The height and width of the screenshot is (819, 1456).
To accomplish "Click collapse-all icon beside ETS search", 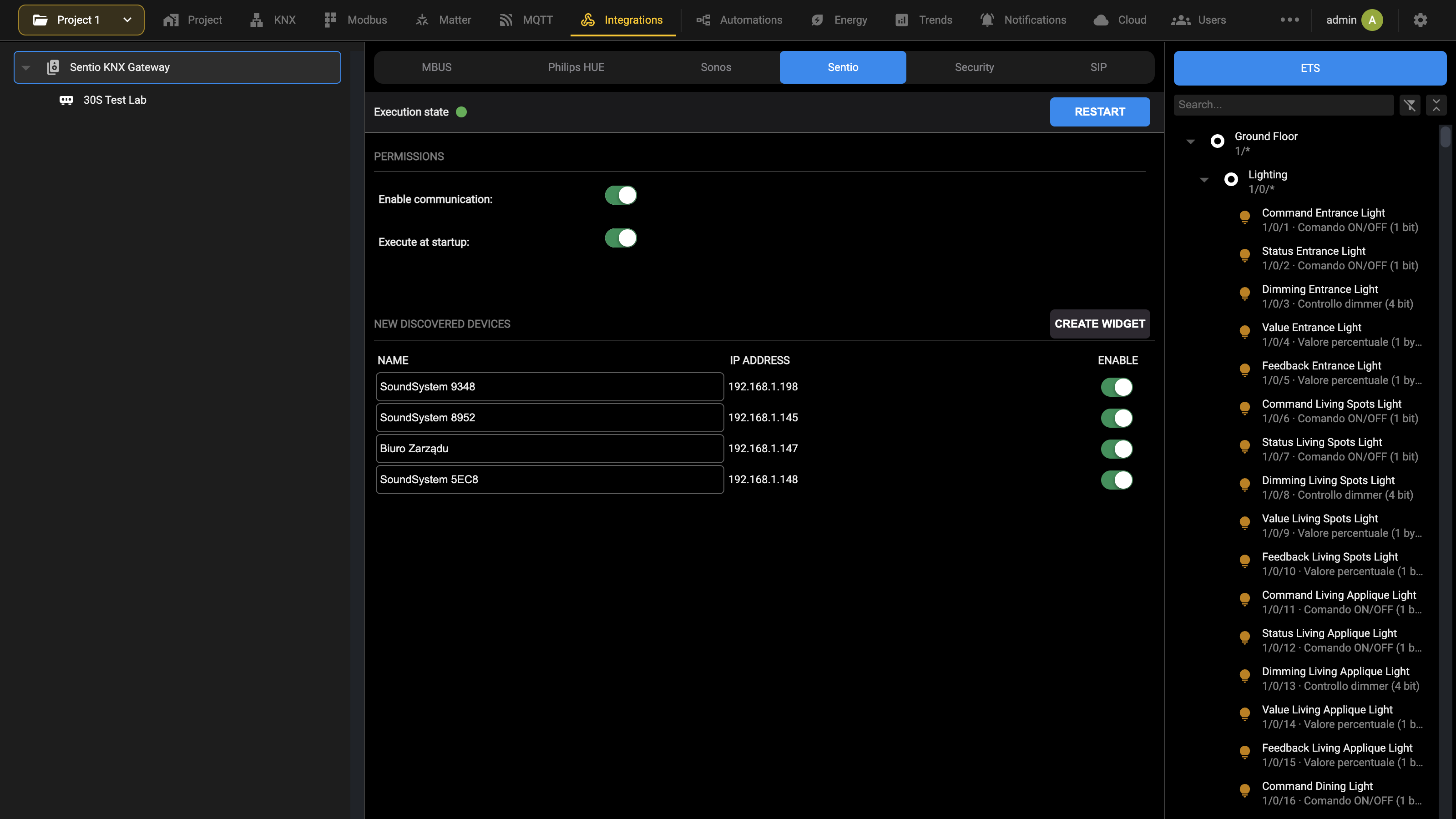I will 1436,105.
